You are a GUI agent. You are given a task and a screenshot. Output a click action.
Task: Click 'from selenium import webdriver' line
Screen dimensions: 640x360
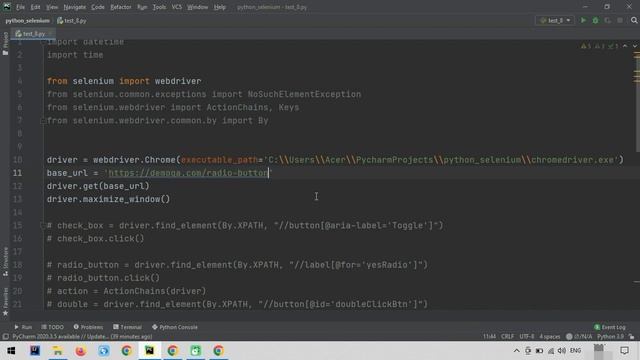(x=124, y=81)
